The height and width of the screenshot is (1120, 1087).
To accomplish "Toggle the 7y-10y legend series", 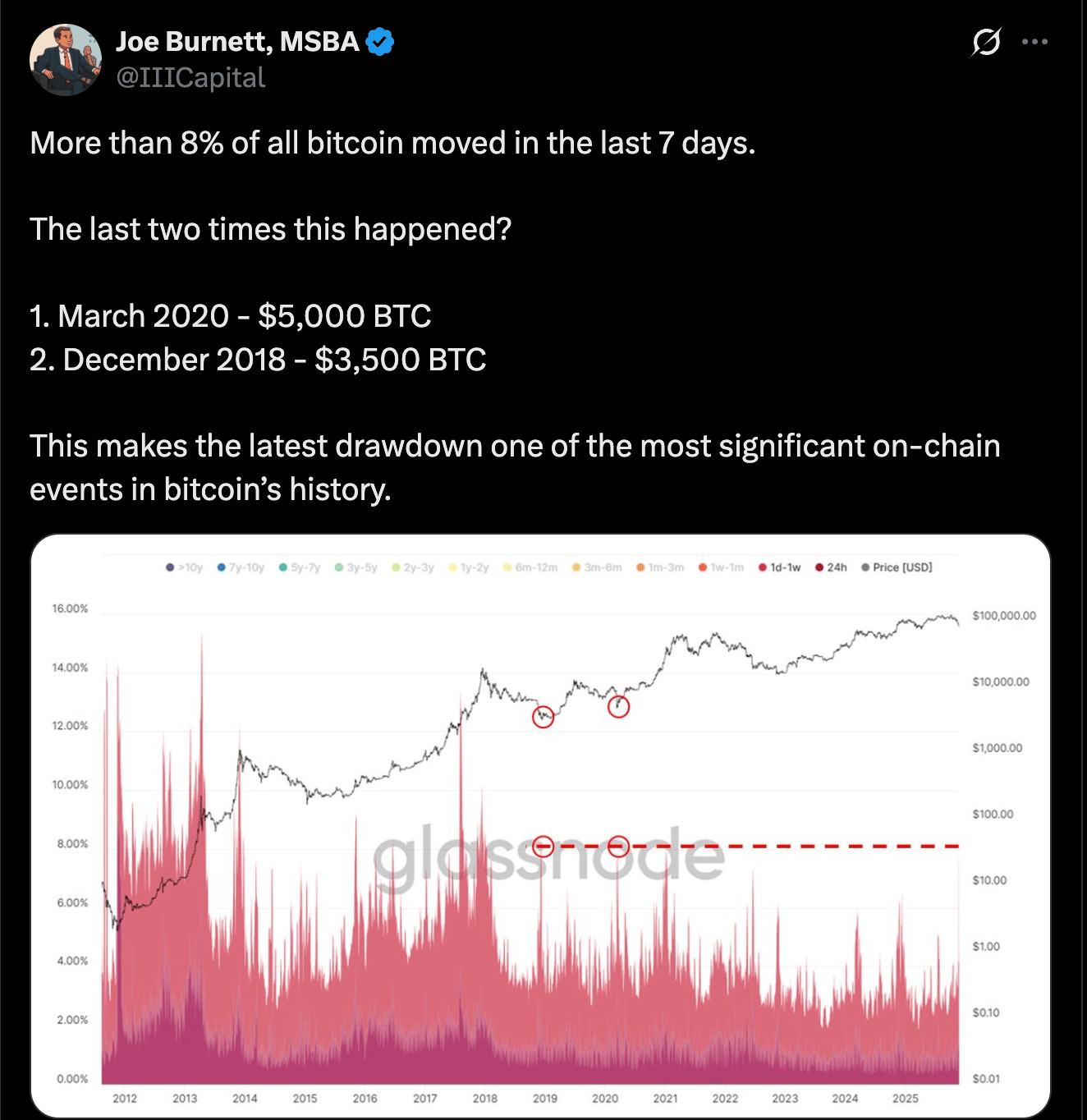I will [x=241, y=567].
